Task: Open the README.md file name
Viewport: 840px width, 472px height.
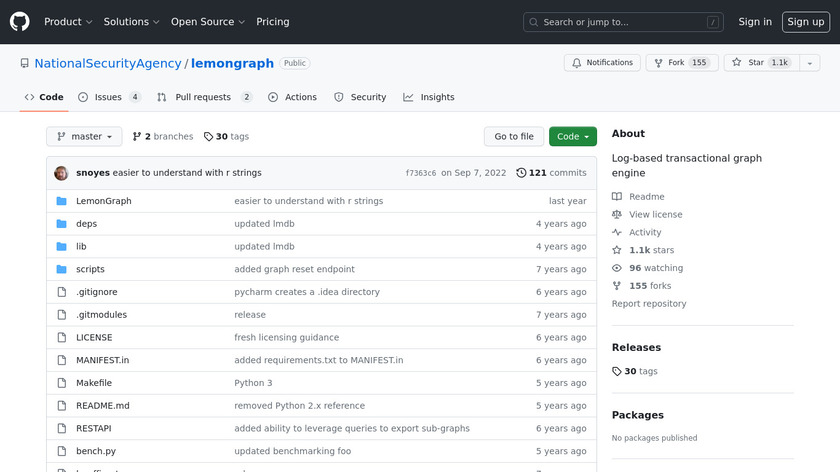Action: (x=103, y=406)
